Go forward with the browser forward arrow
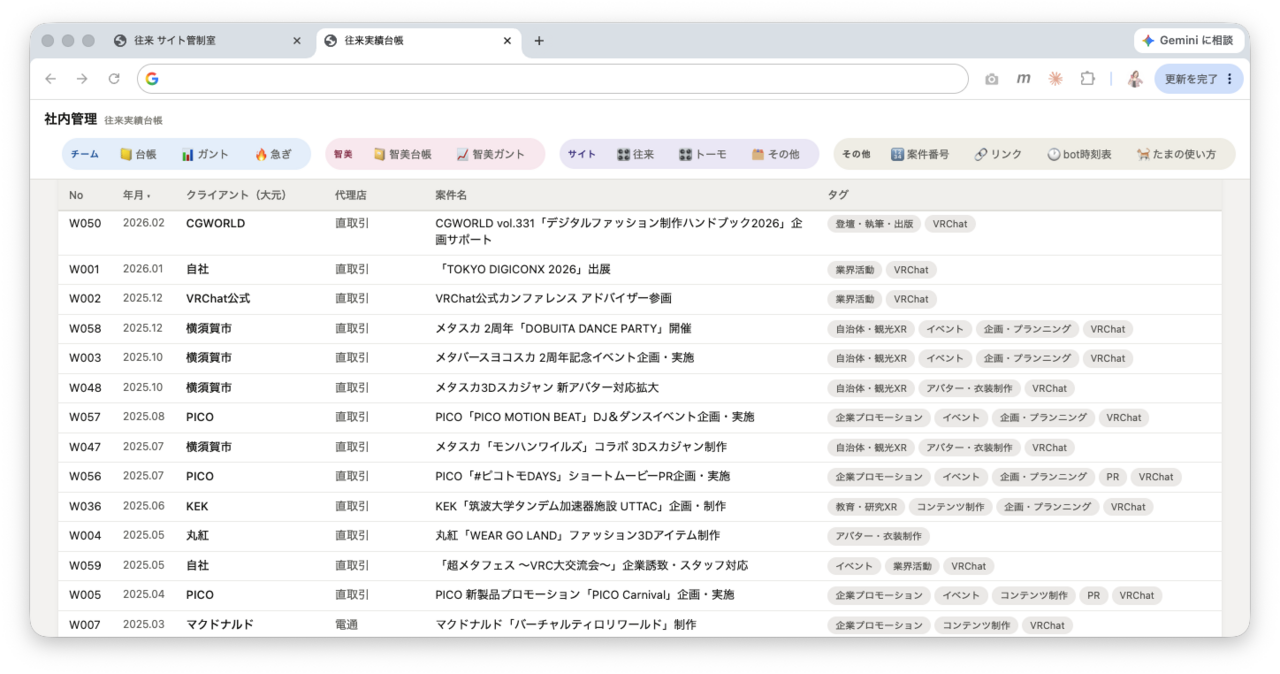1280x674 pixels. pos(82,79)
